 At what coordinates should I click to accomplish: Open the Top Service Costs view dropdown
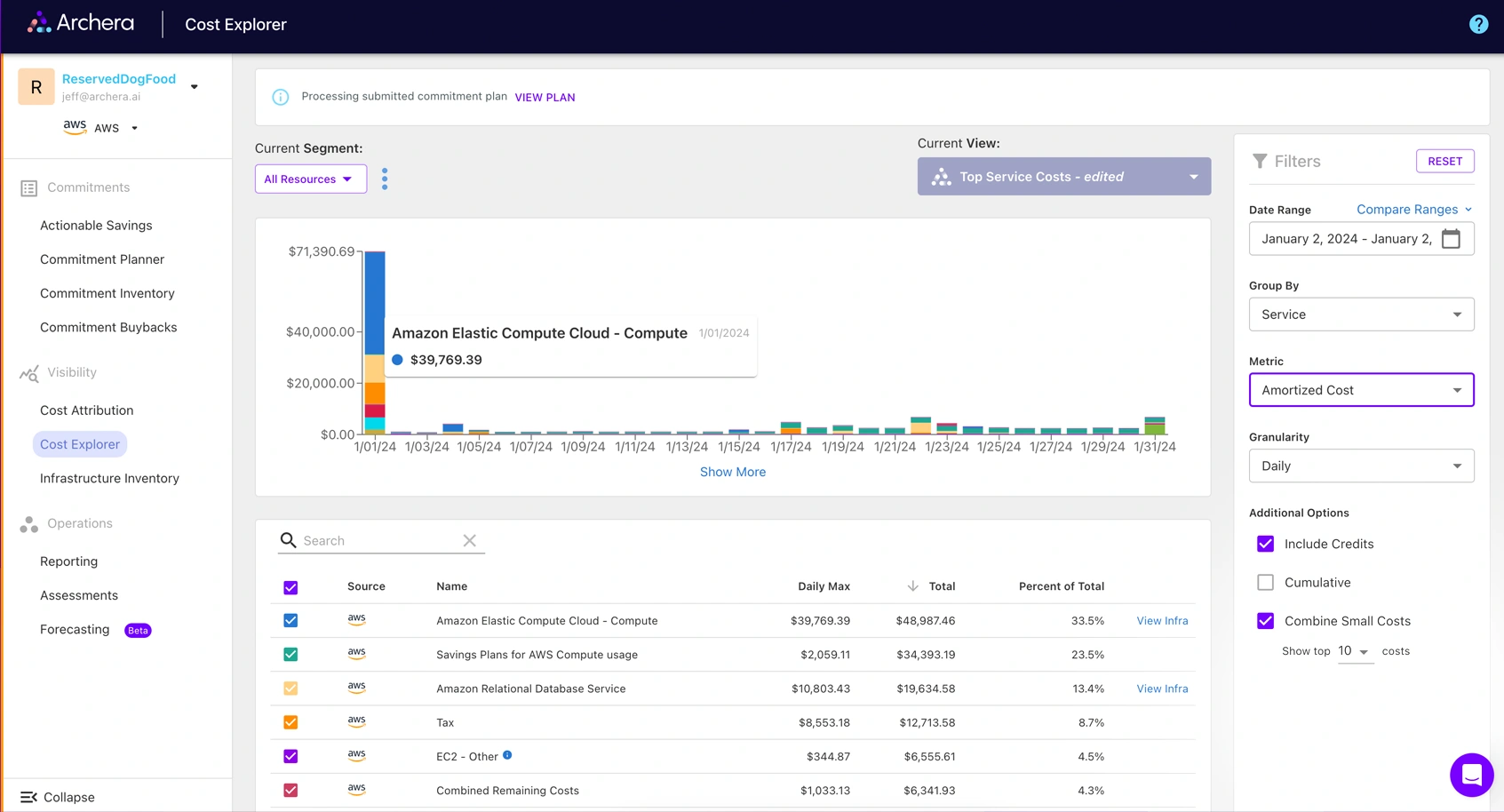1063,177
